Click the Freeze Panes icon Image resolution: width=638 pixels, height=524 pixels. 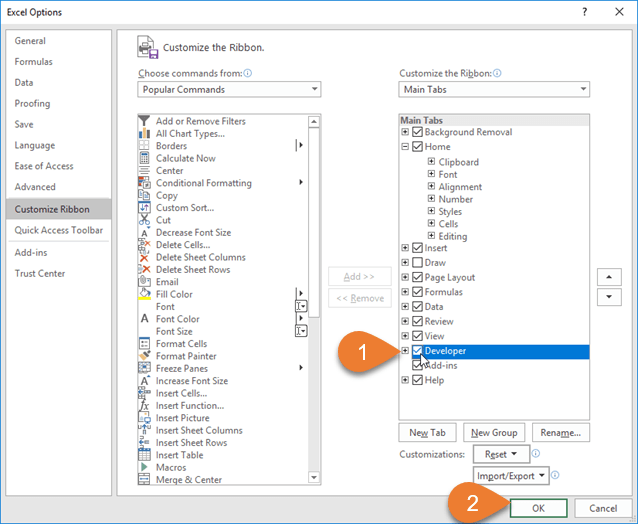click(145, 368)
